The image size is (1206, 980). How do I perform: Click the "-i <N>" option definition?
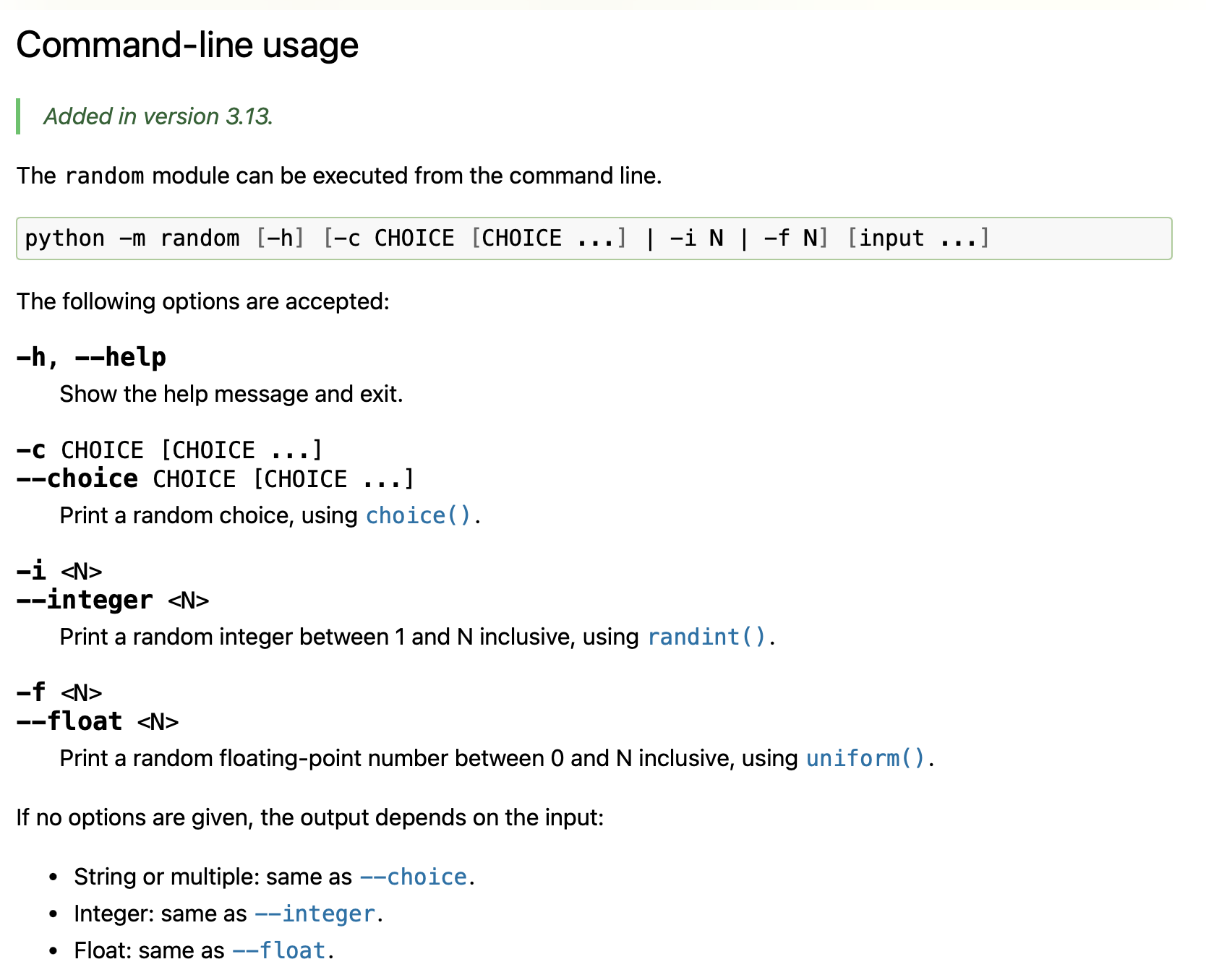click(59, 572)
